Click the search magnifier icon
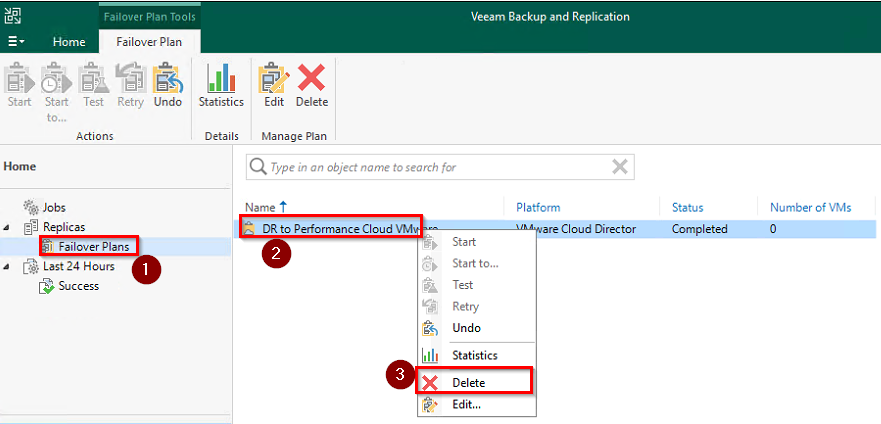 pyautogui.click(x=258, y=167)
